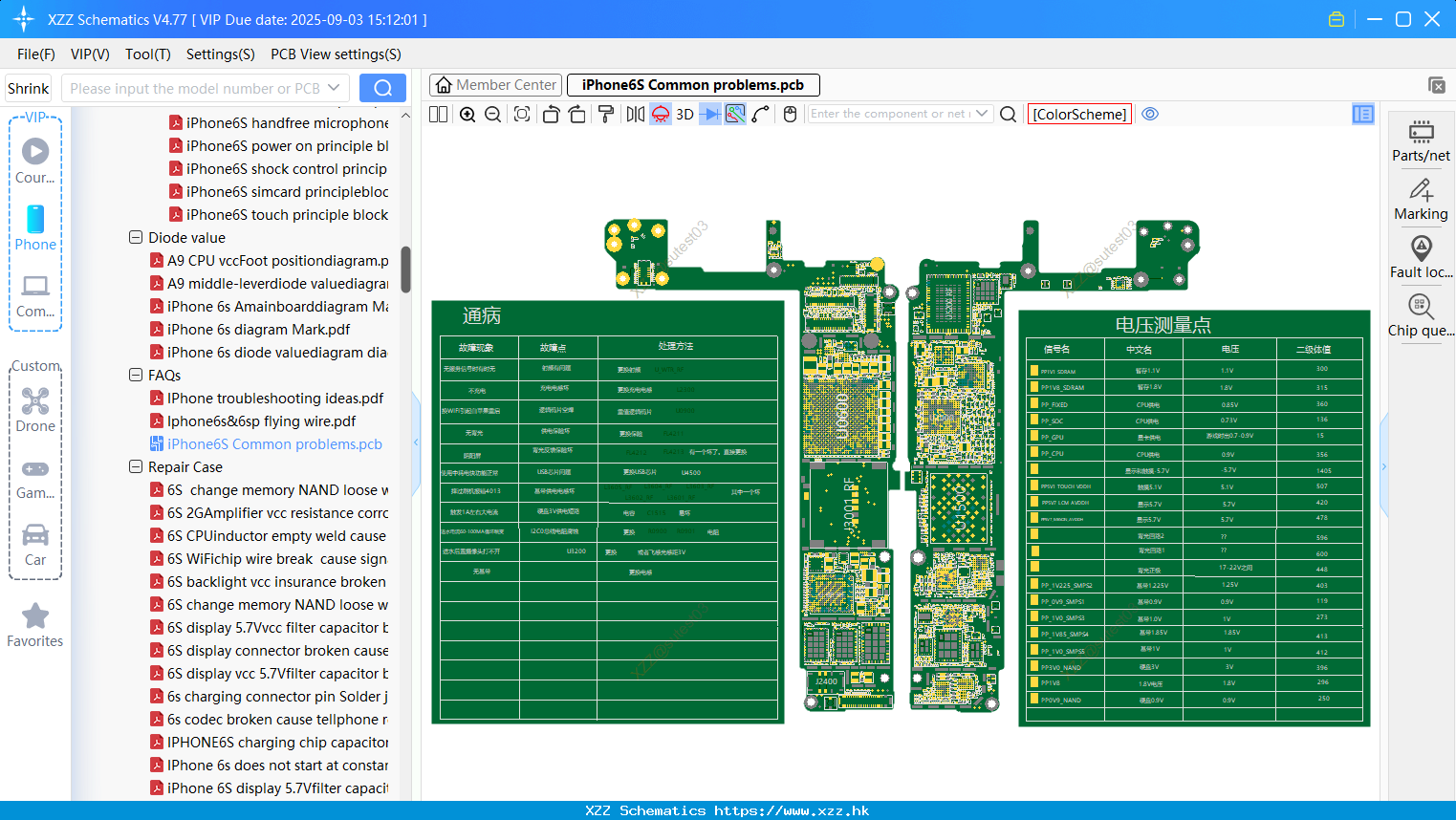Collapse the Repair Case tree group
The height and width of the screenshot is (820, 1456).
point(136,466)
